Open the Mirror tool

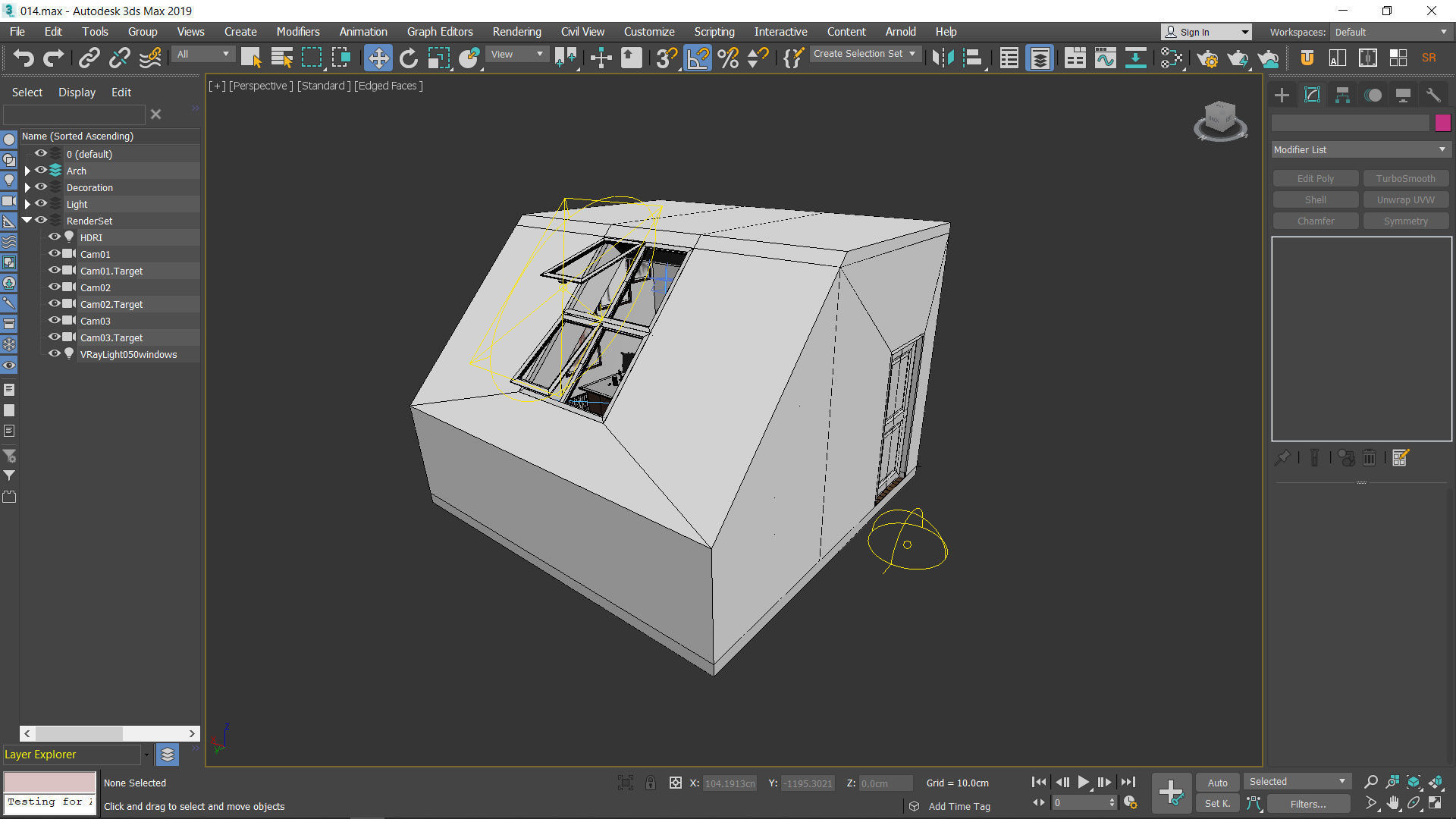(x=943, y=58)
